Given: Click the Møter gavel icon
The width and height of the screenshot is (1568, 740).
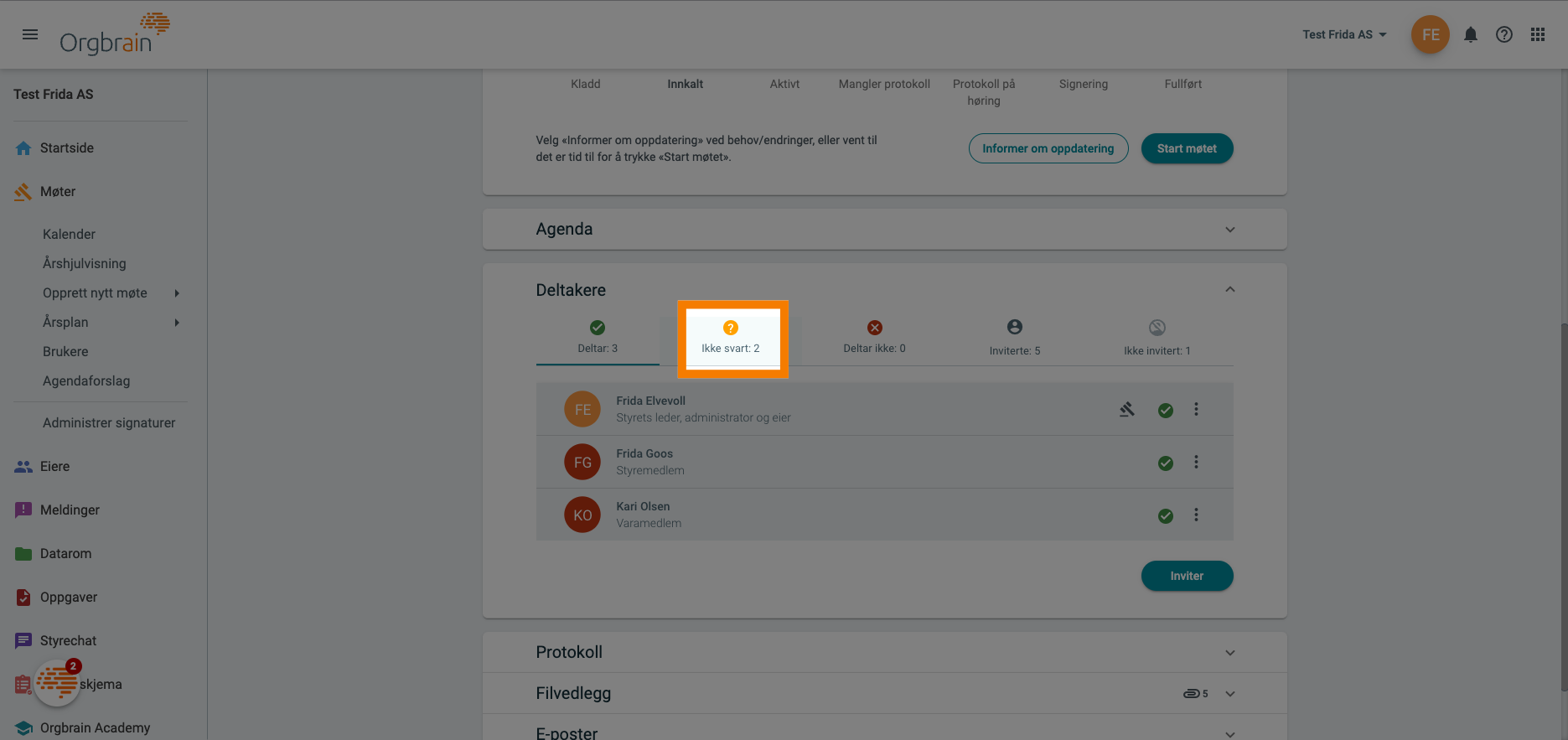Looking at the screenshot, I should 23,192.
